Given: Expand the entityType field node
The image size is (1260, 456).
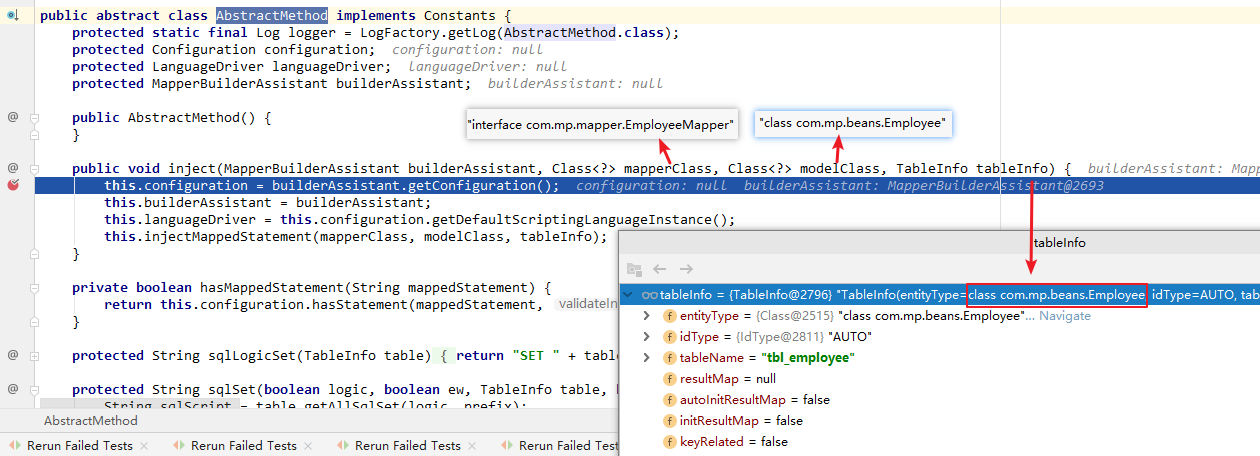Looking at the screenshot, I should (x=649, y=316).
